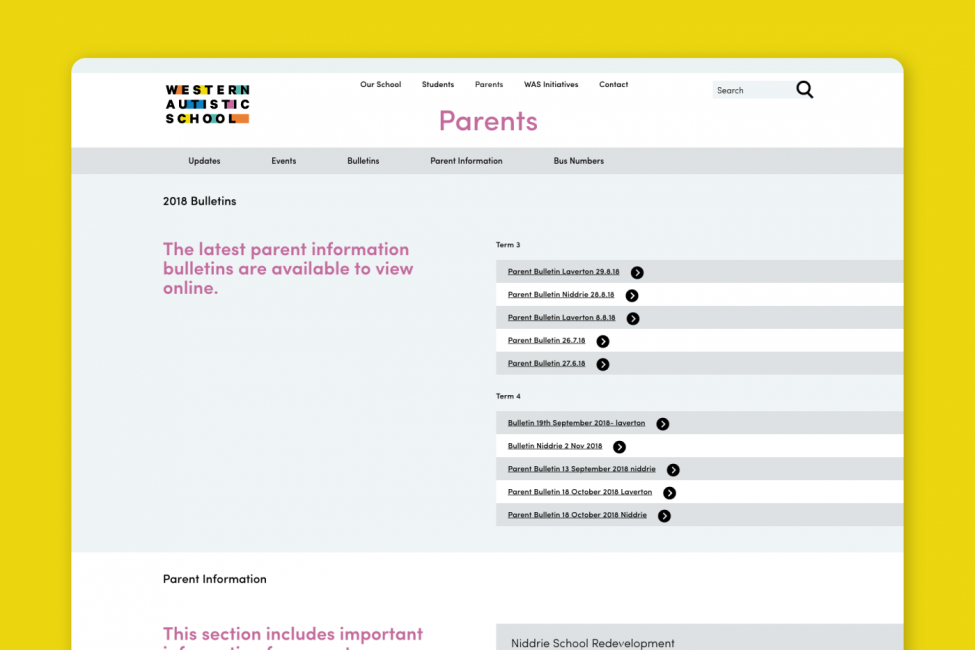Image resolution: width=975 pixels, height=650 pixels.
Task: Open Parent Bulletin 18 October 2018 Niddrie link
Action: [577, 515]
